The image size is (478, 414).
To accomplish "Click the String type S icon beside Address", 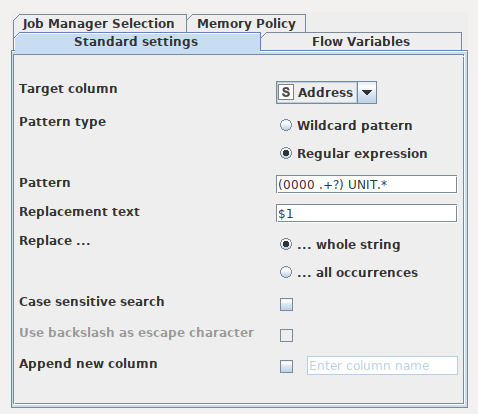I will (286, 92).
